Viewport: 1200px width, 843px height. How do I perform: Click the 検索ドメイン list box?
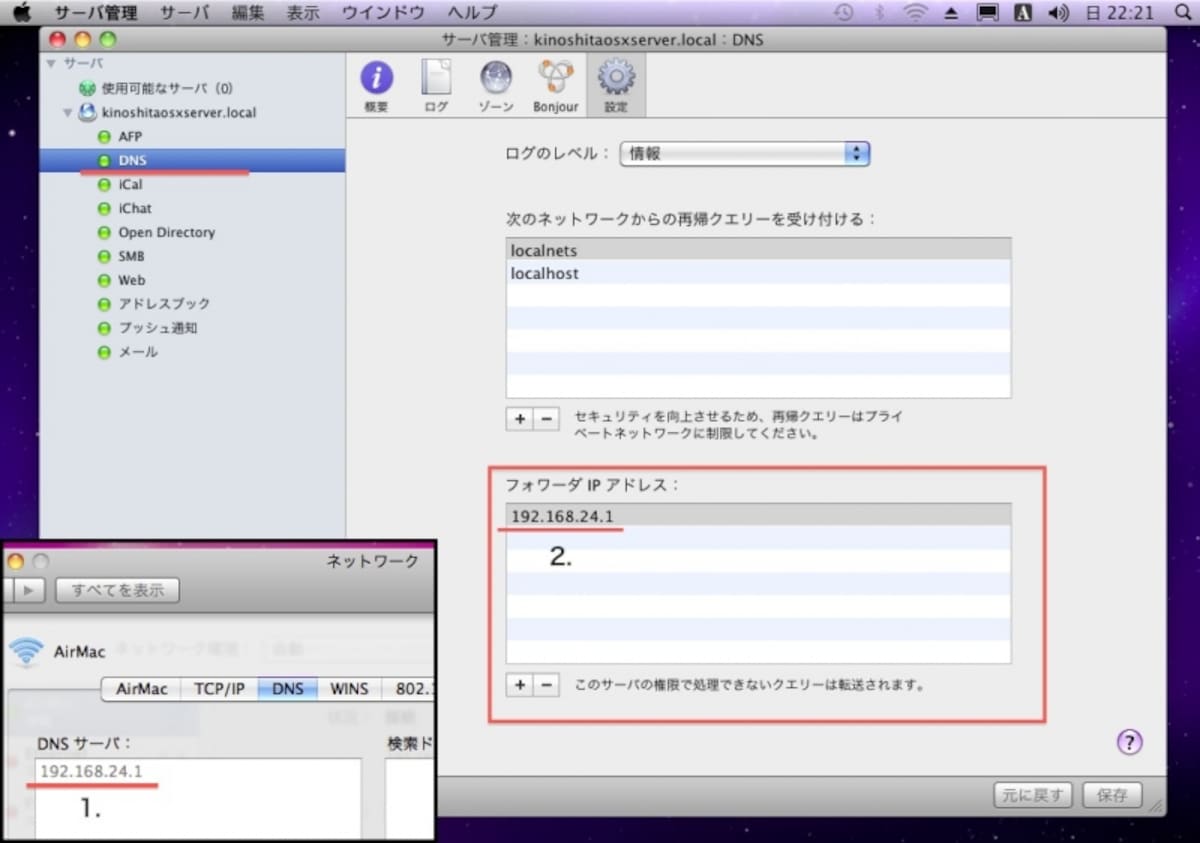pyautogui.click(x=410, y=798)
